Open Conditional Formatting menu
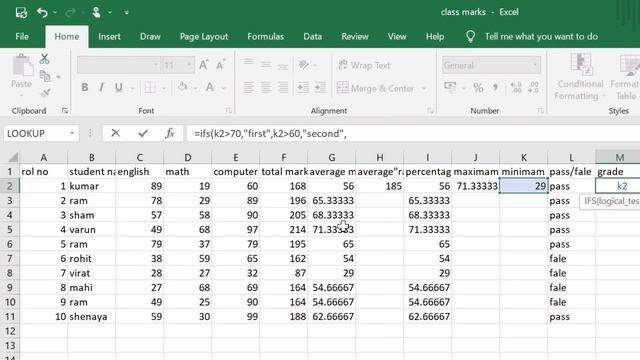640x360 pixels. [x=580, y=77]
